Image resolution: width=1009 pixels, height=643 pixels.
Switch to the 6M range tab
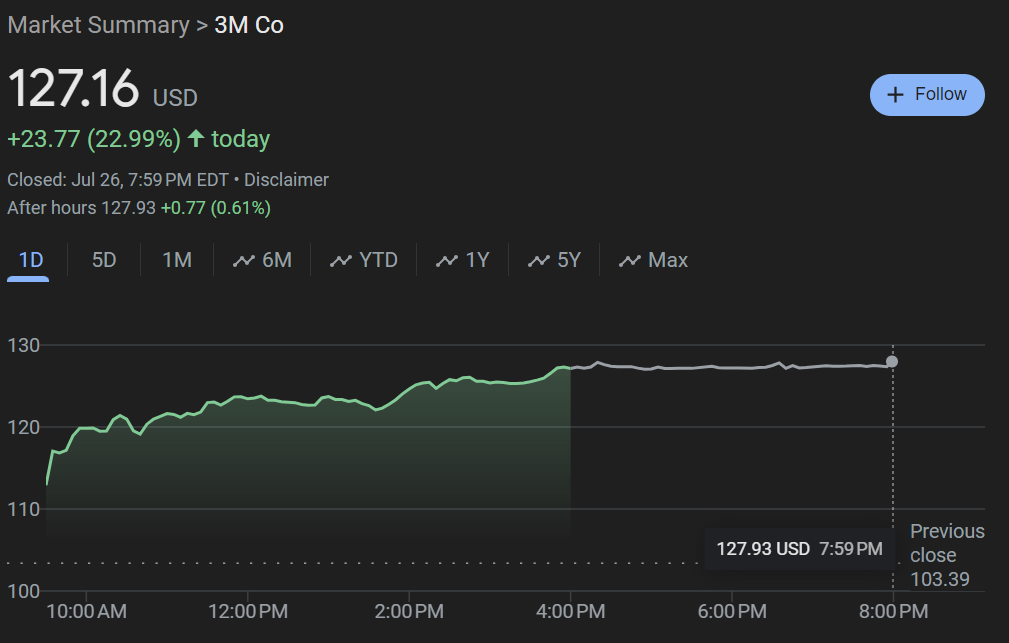[x=262, y=260]
